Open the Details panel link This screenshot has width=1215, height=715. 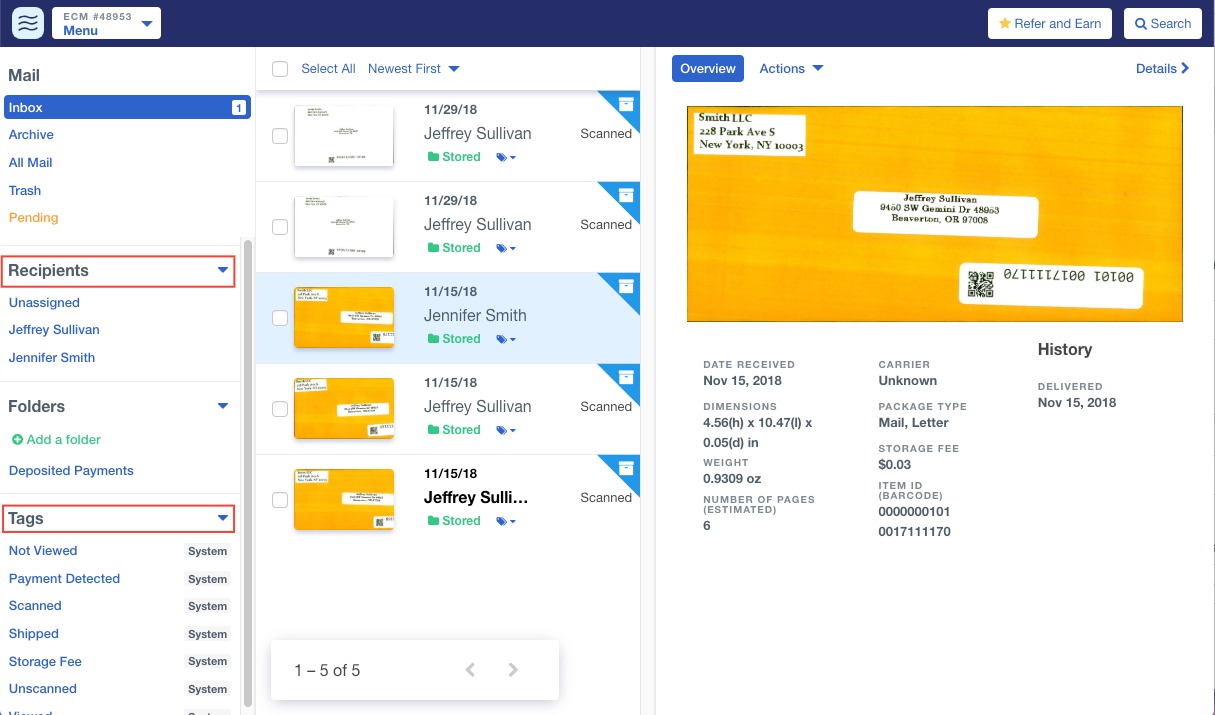coord(1163,69)
